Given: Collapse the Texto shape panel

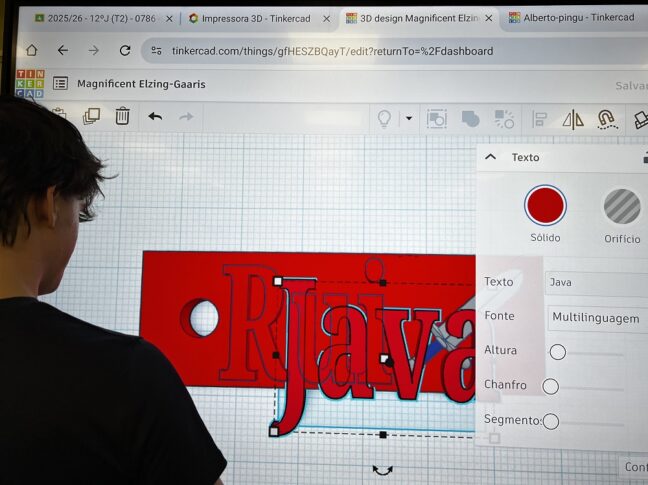Looking at the screenshot, I should click(490, 157).
